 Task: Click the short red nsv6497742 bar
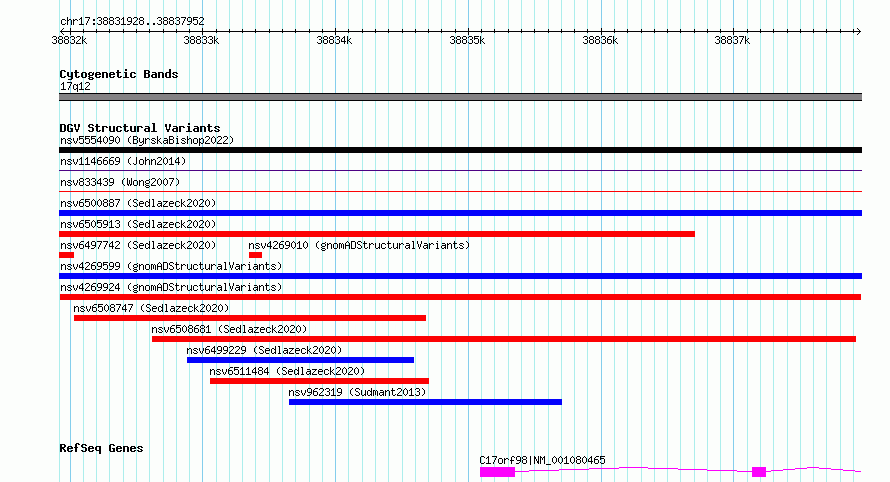(x=66, y=255)
